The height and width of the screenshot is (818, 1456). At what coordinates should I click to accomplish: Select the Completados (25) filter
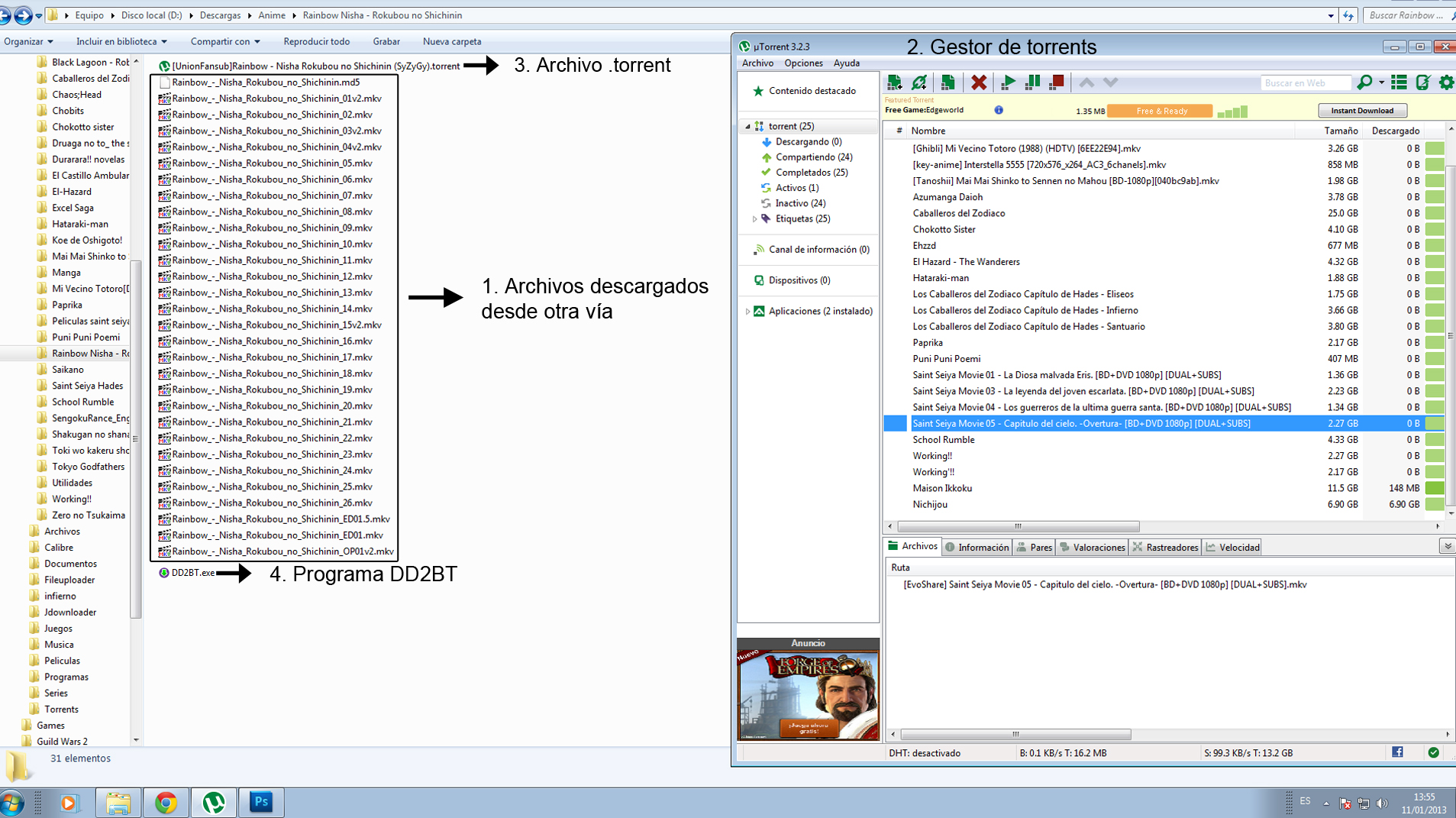point(811,172)
